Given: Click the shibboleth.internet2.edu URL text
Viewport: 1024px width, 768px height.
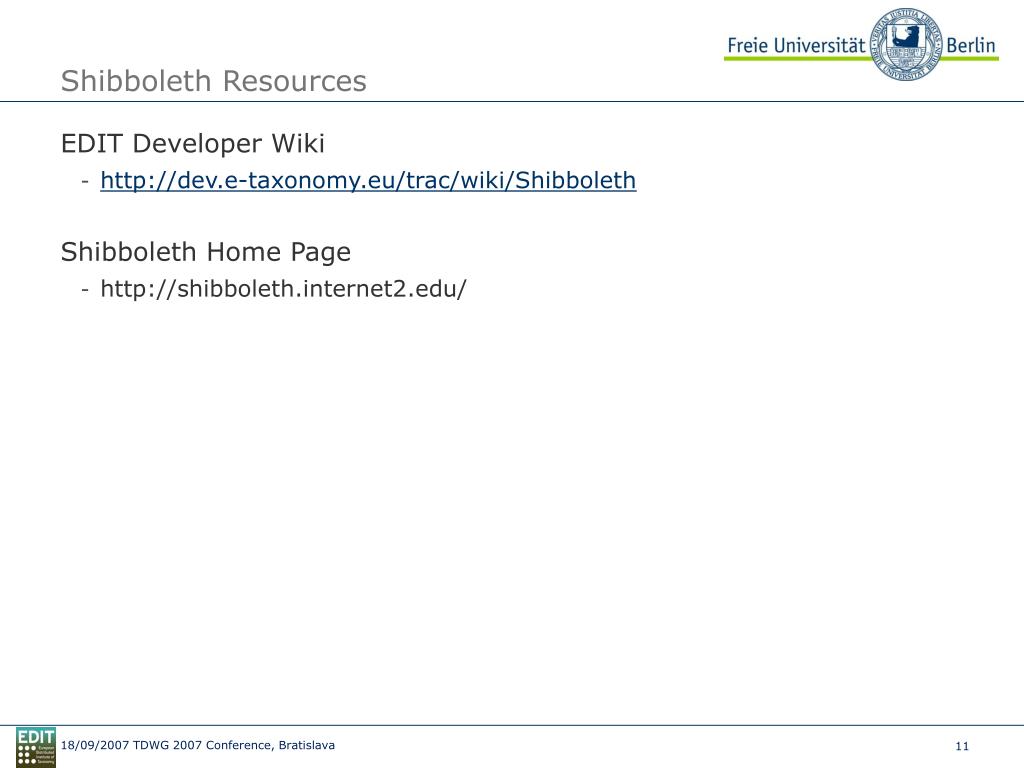Looking at the screenshot, I should click(x=283, y=289).
